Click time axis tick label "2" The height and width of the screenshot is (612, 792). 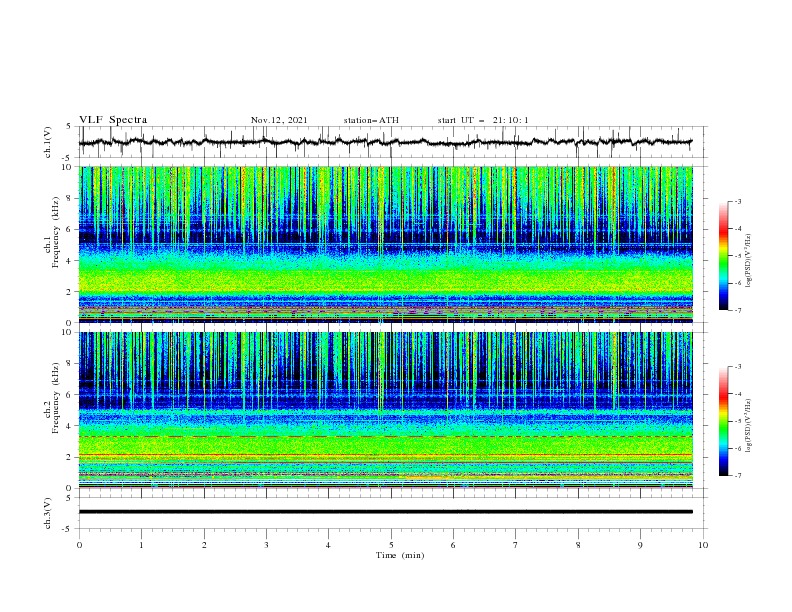(x=204, y=545)
